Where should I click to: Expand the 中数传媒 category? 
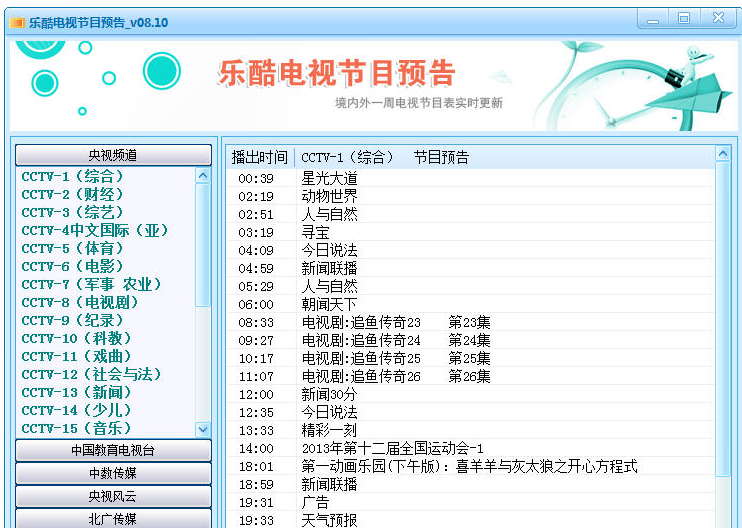tap(113, 473)
